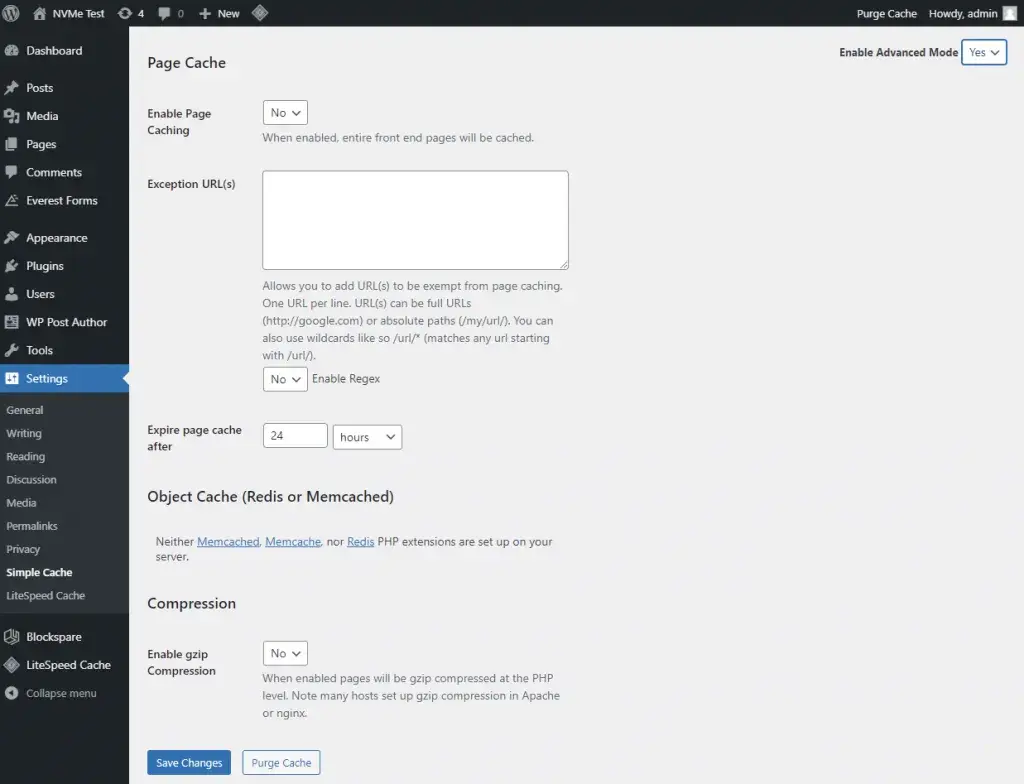This screenshot has height=784, width=1024.
Task: Open Writing settings submenu item
Action: pos(24,433)
